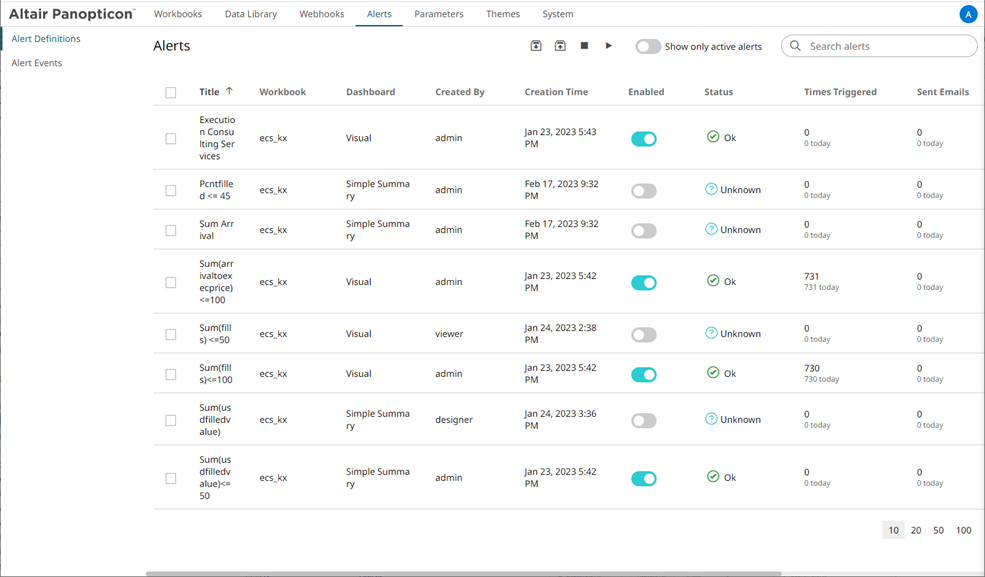Click the 730 times triggered value
The image size is (985, 577).
[x=812, y=368]
